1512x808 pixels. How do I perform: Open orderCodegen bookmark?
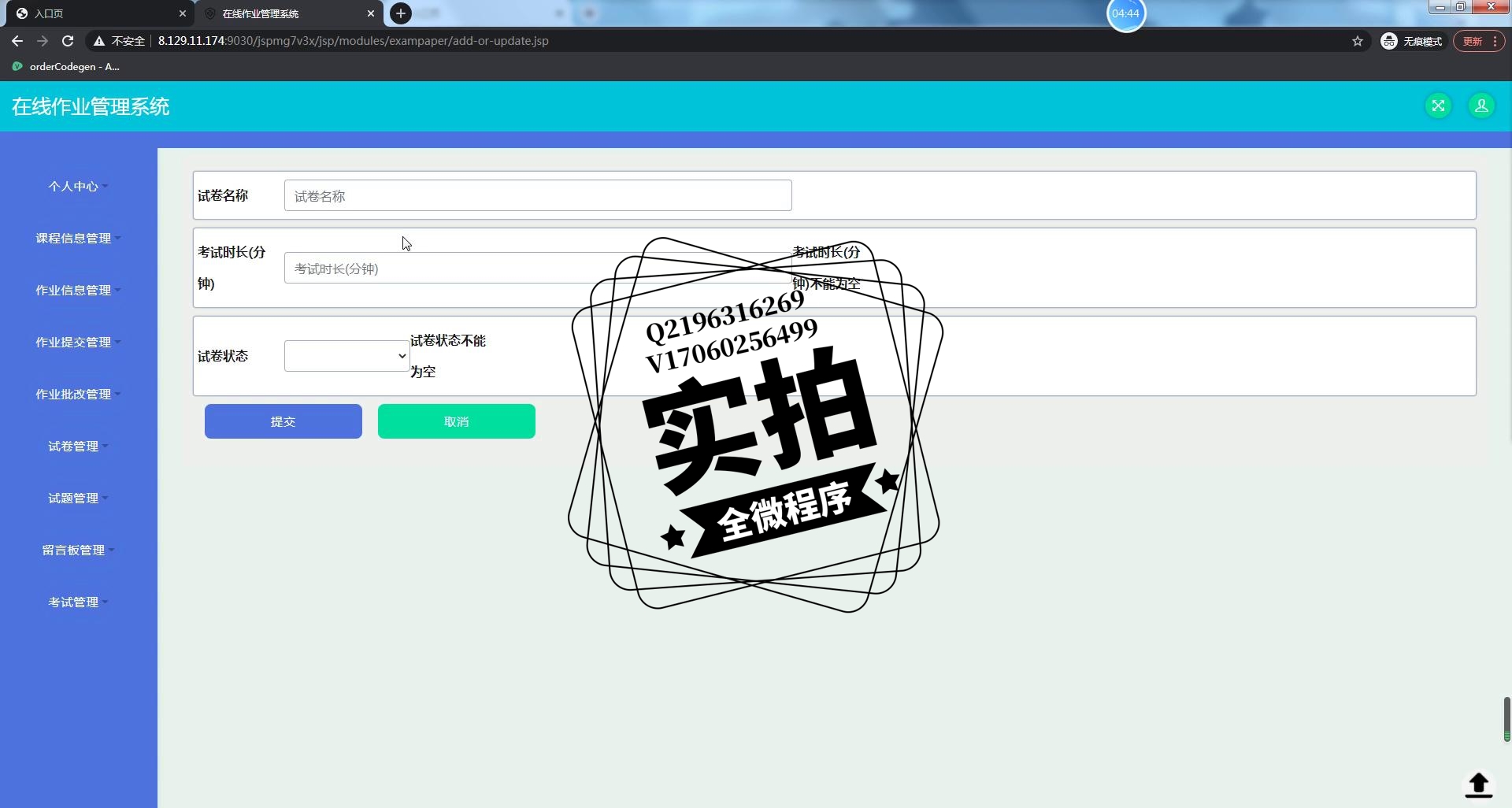point(66,67)
